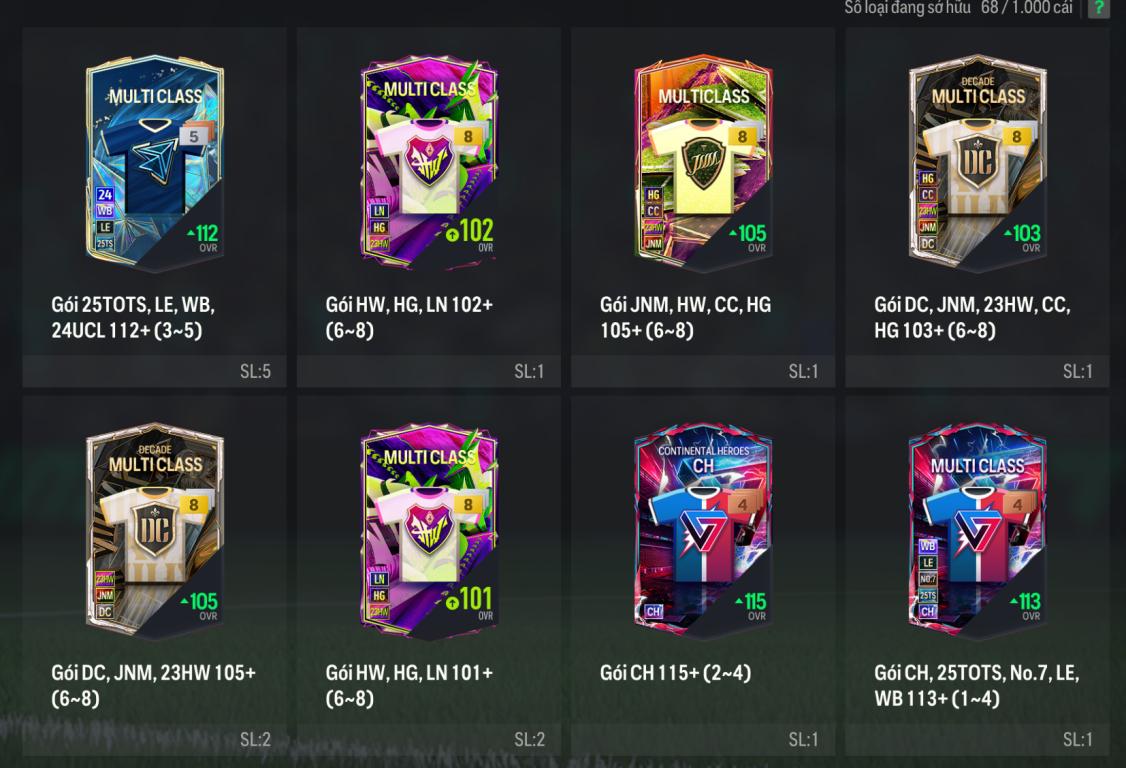
Task: Click the pack title Gói CH 115+ (2~4)
Action: click(676, 673)
